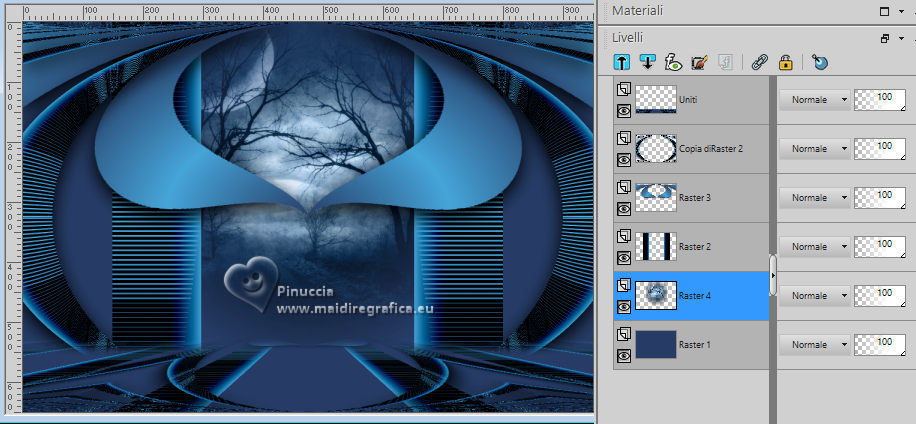
Task: Click the layer type icon of Raster 1
Action: (x=624, y=335)
